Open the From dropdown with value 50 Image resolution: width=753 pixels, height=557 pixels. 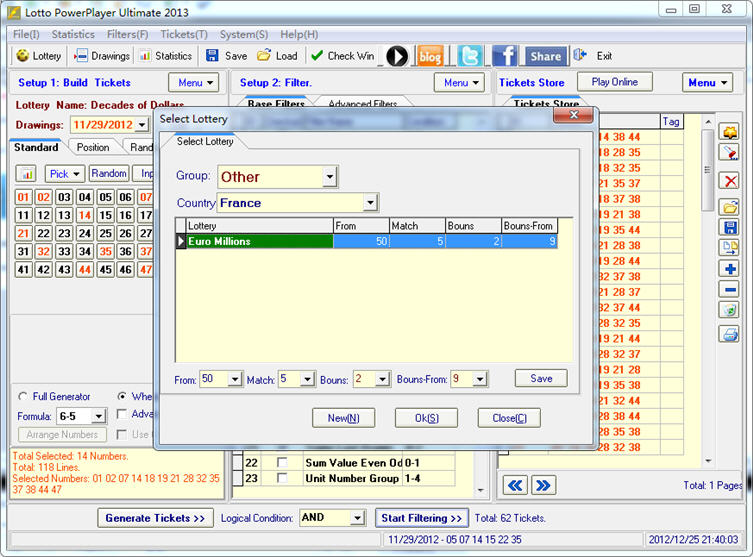coord(234,379)
